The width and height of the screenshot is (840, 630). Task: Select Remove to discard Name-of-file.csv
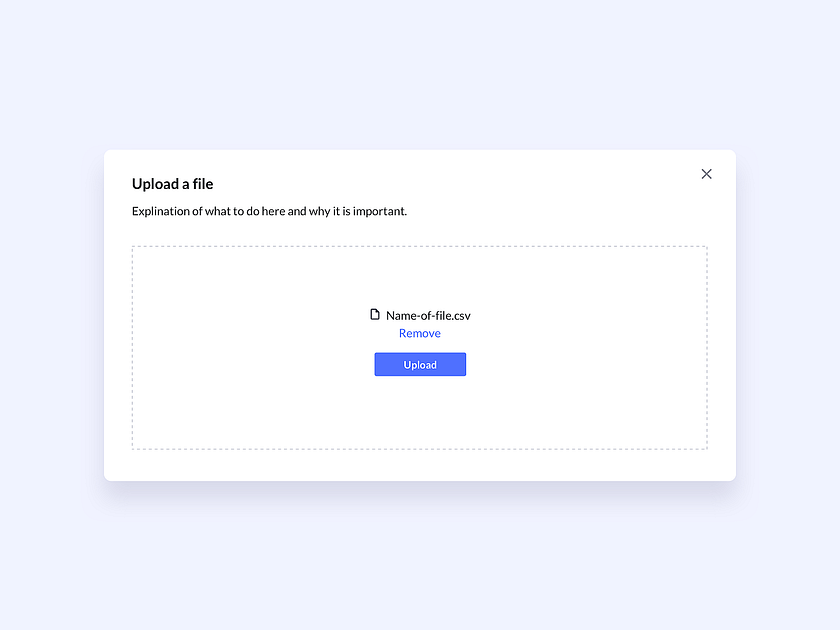pyautogui.click(x=420, y=333)
